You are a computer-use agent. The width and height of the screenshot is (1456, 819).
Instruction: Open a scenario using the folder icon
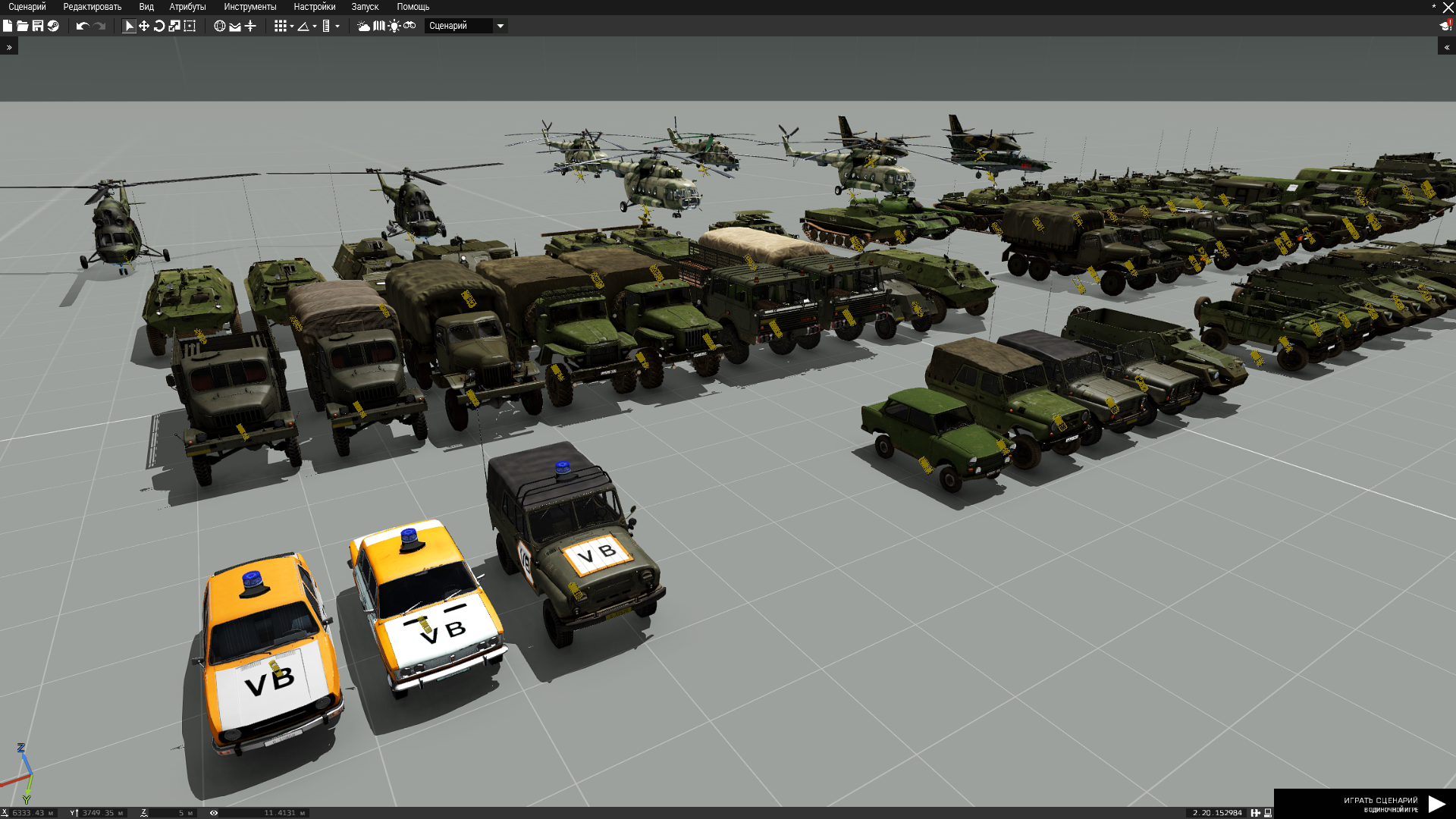(23, 26)
